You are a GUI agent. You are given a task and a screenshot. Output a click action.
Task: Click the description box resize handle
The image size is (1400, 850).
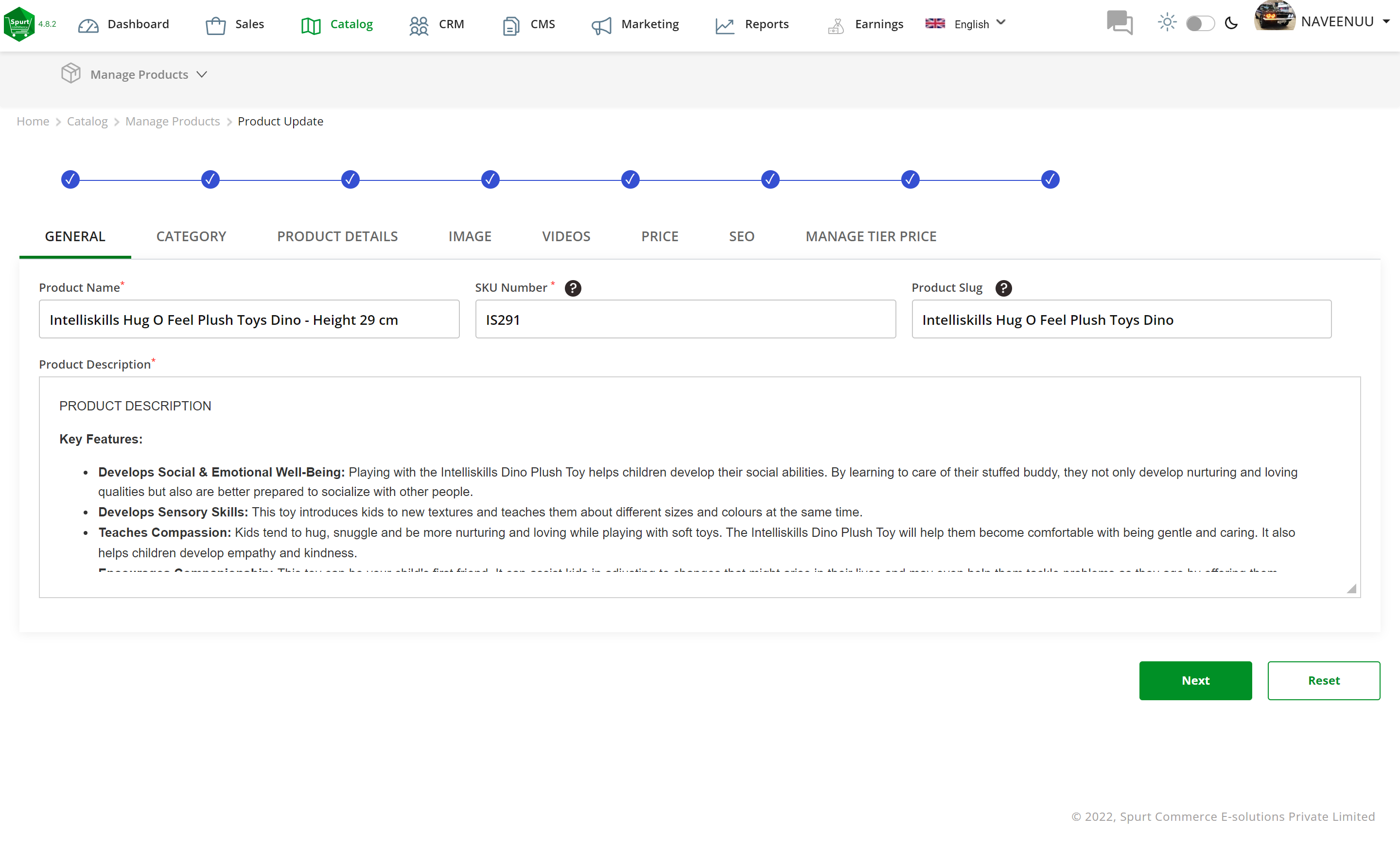pos(1352,589)
